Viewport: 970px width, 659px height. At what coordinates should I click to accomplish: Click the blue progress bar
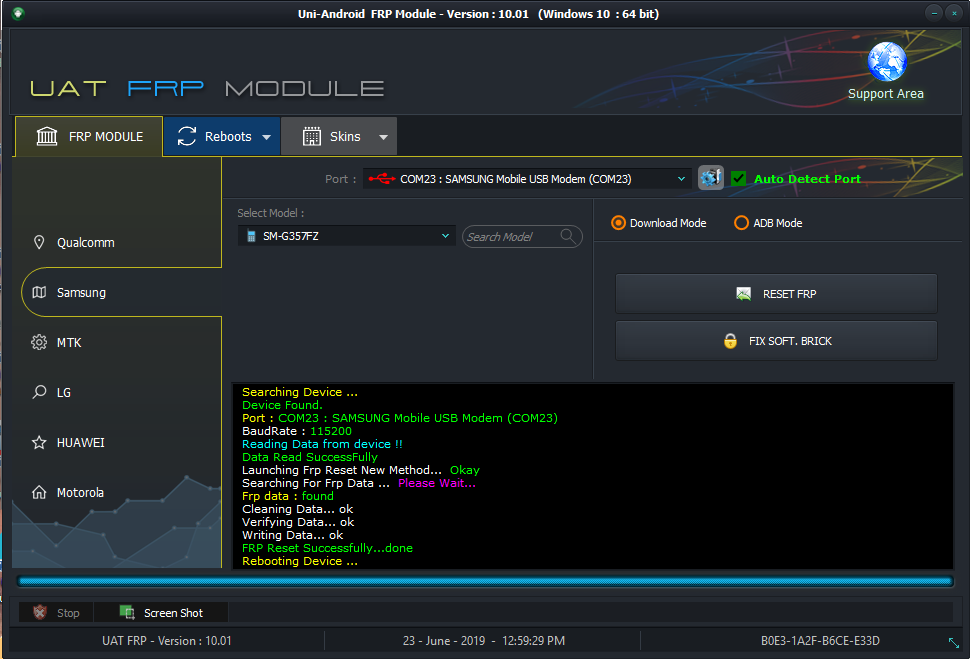point(485,581)
